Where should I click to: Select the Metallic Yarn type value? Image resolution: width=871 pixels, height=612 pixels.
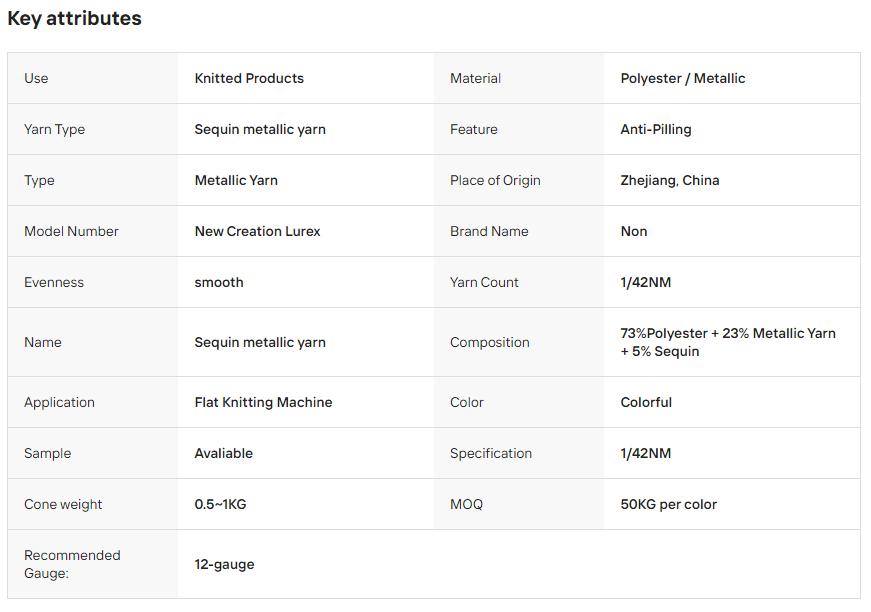click(x=236, y=180)
